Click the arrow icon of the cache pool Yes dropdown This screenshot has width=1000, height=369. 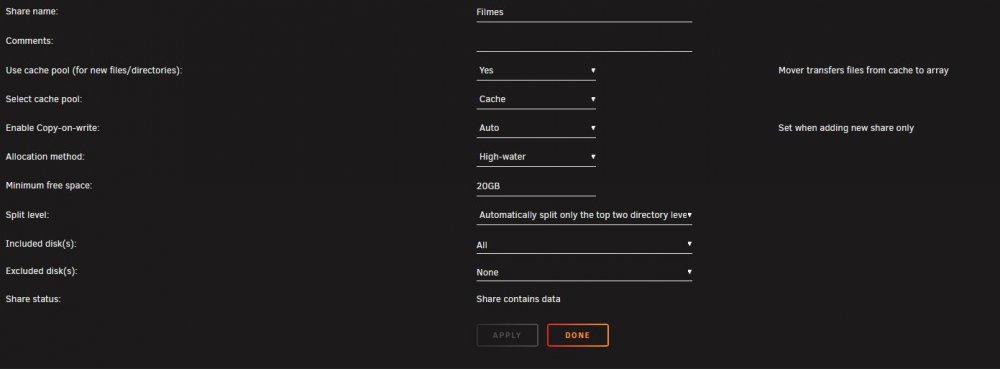coord(593,71)
